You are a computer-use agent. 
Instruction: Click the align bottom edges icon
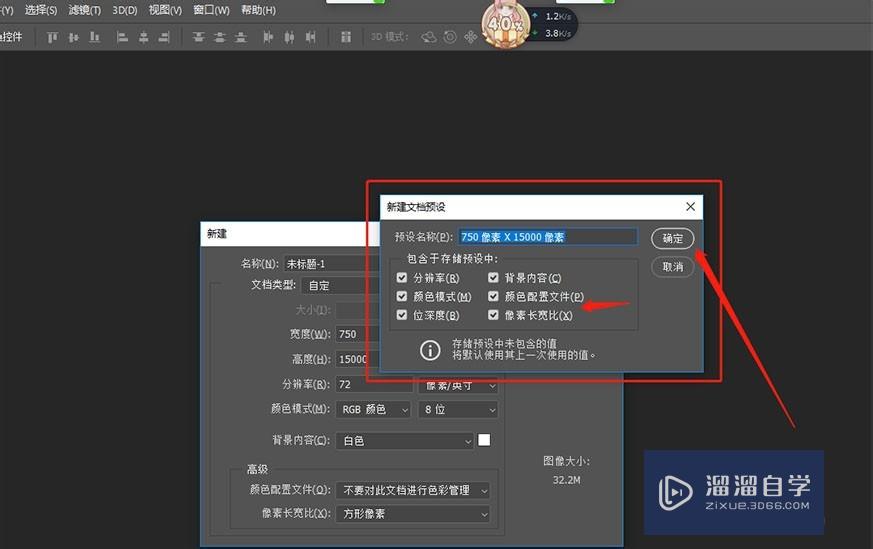(x=95, y=37)
